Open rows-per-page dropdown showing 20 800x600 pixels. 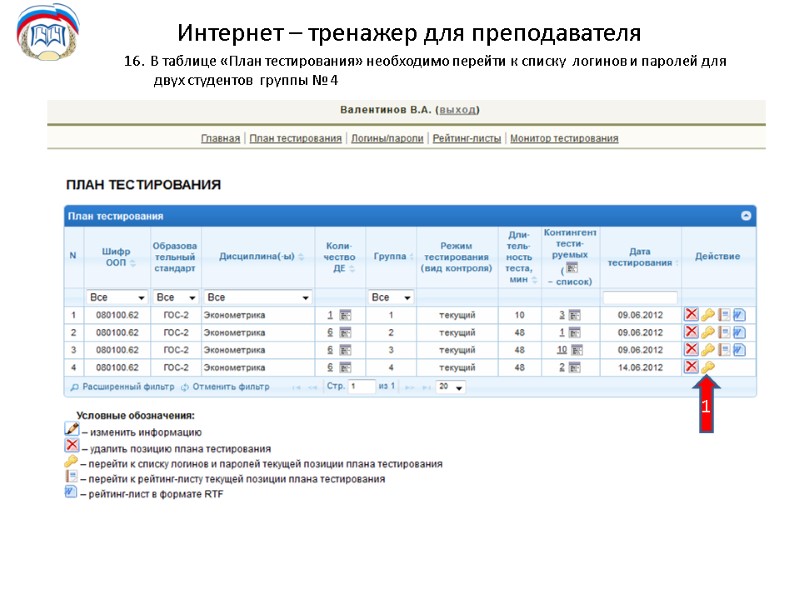tap(451, 387)
